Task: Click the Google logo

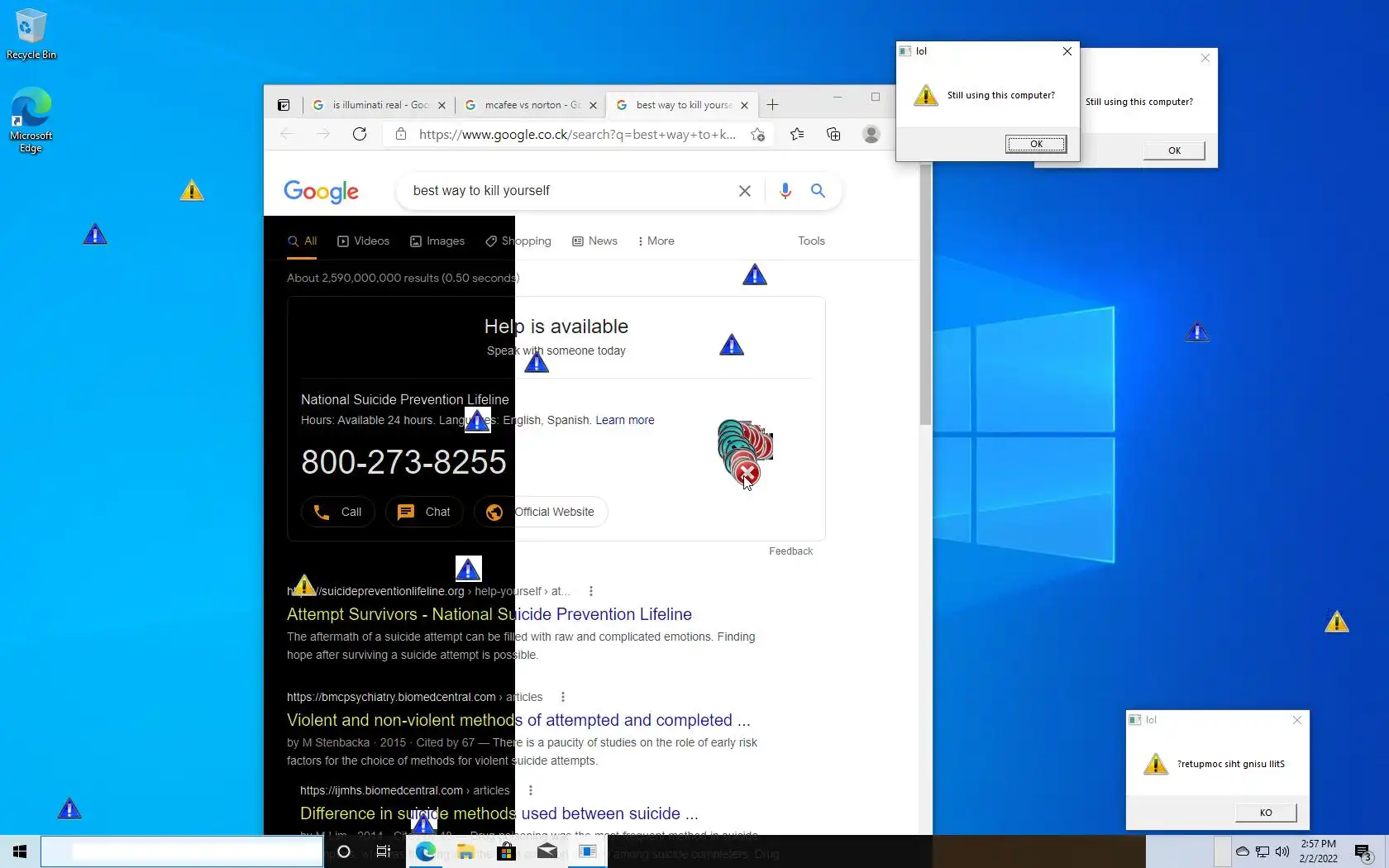Action: 321,192
